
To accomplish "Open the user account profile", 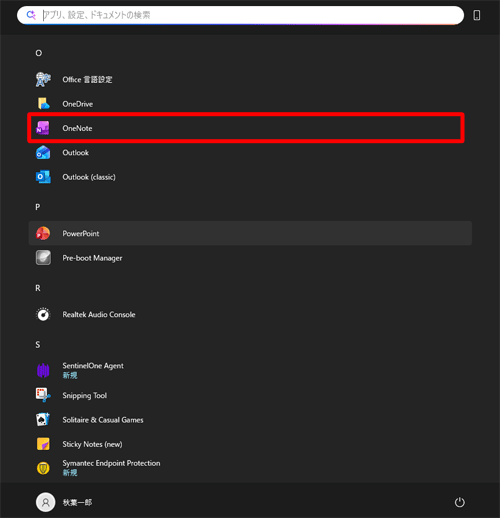I will click(x=64, y=502).
